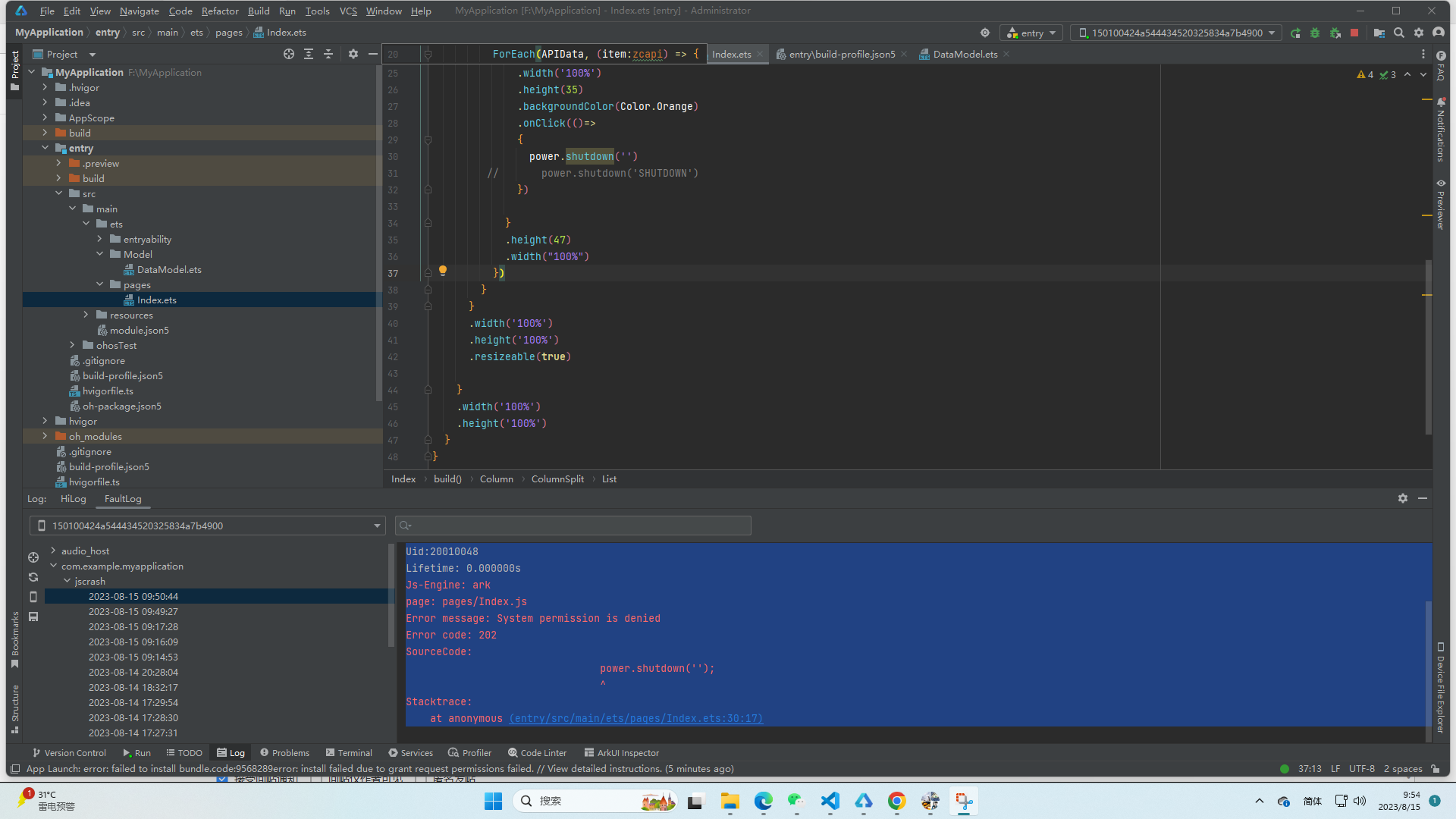The height and width of the screenshot is (819, 1456).
Task: Open the VCS menu
Action: [x=348, y=11]
